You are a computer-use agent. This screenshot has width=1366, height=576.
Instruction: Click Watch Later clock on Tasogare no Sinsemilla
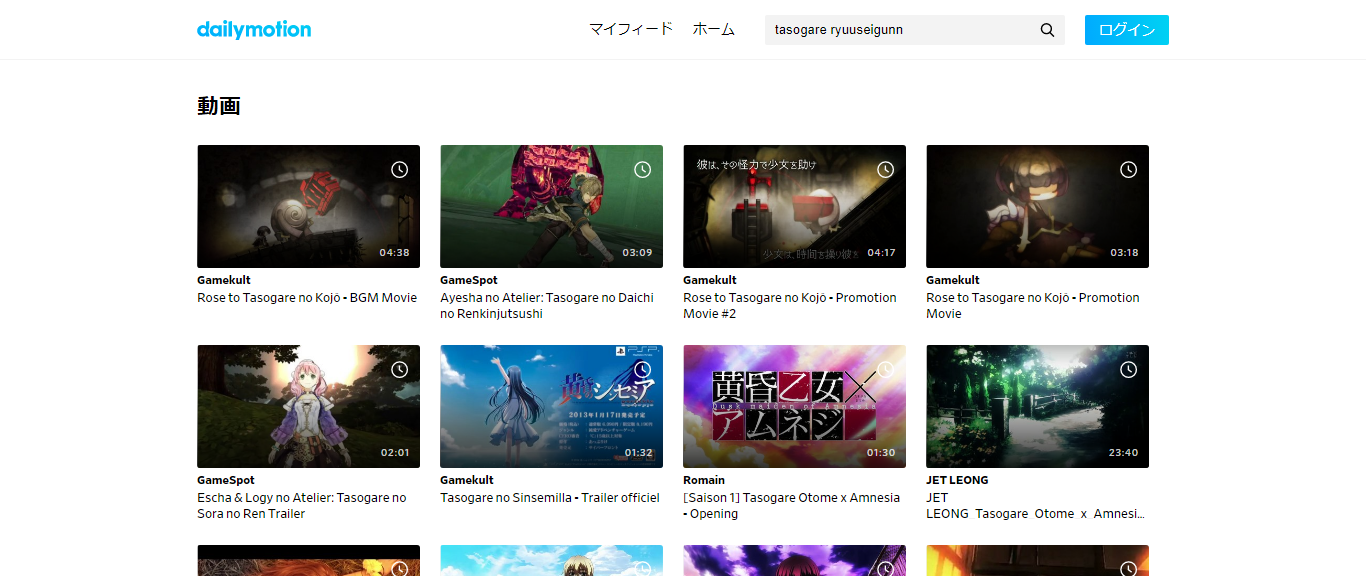click(642, 370)
